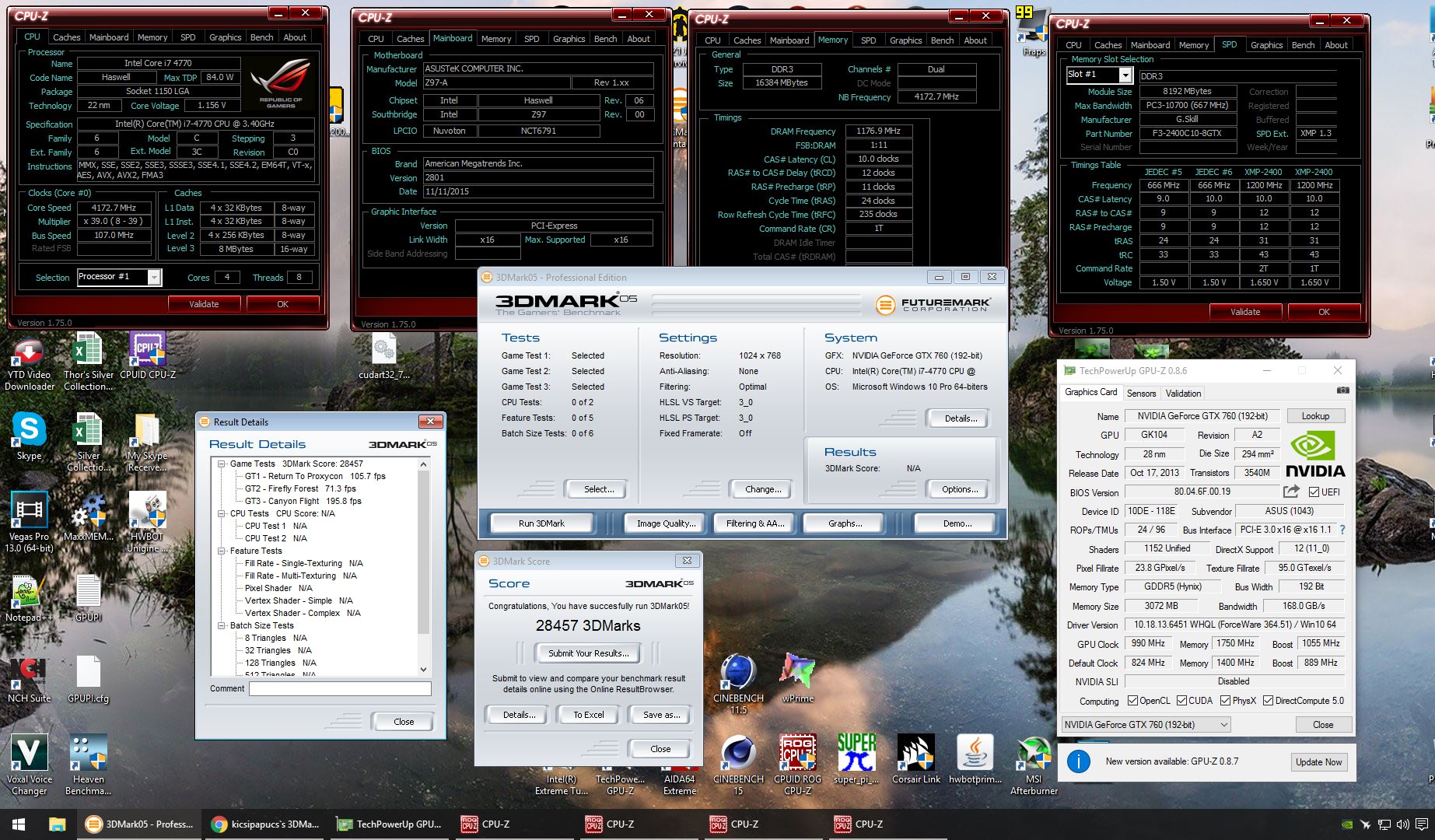Click Validate in SPD CPU-Z window
Image resolution: width=1435 pixels, height=840 pixels.
click(1245, 312)
